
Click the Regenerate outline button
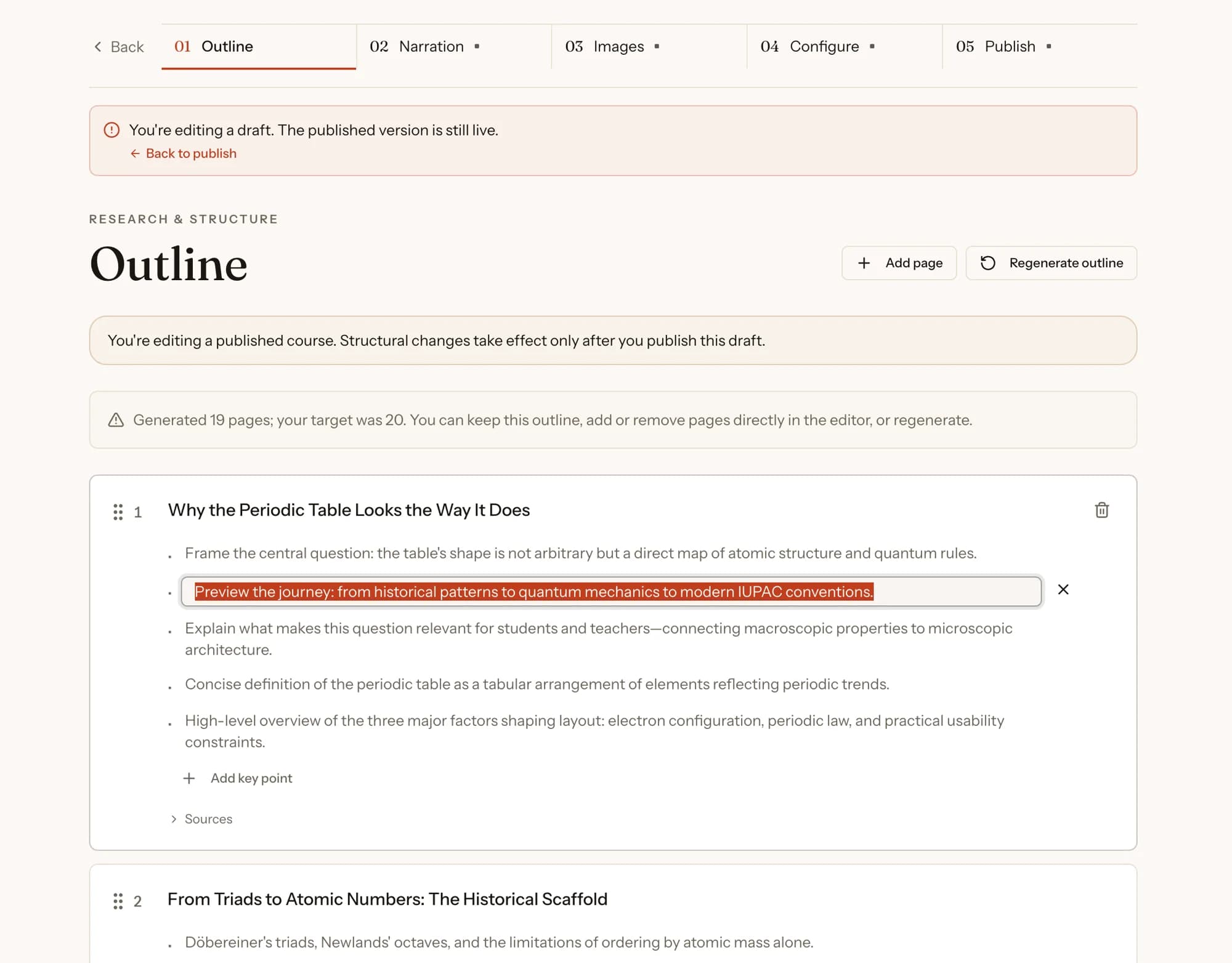(1051, 263)
